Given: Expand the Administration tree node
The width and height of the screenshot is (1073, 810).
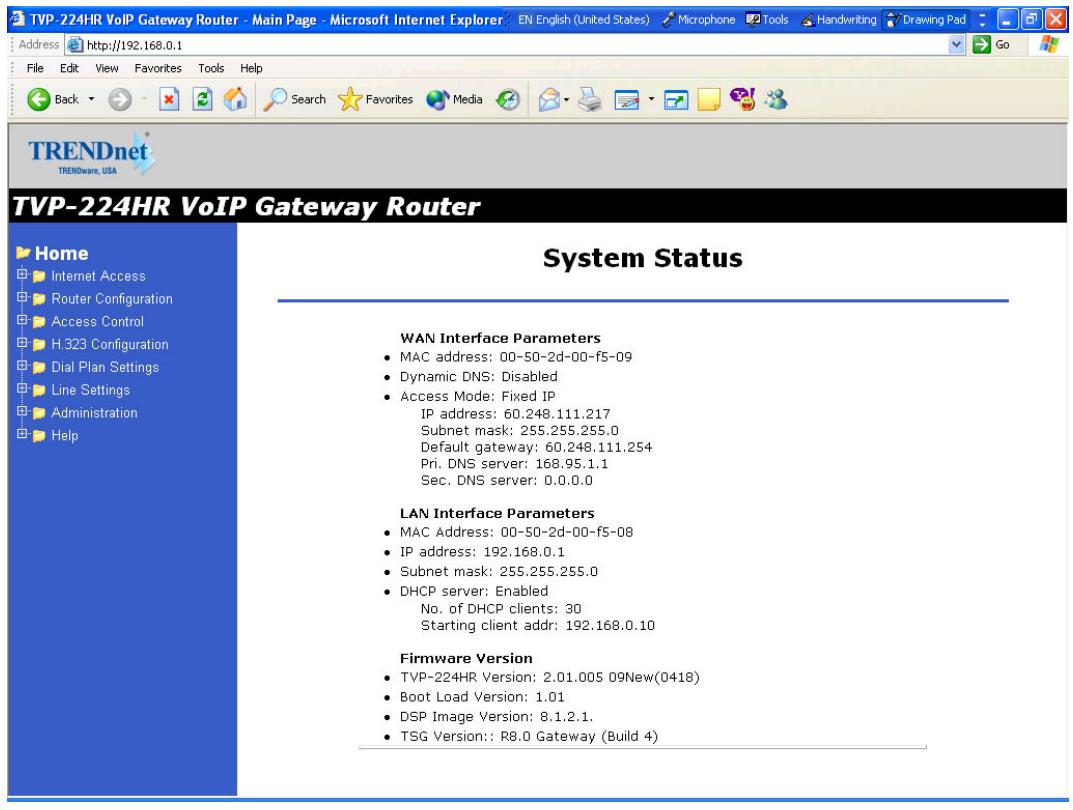Looking at the screenshot, I should tap(22, 412).
